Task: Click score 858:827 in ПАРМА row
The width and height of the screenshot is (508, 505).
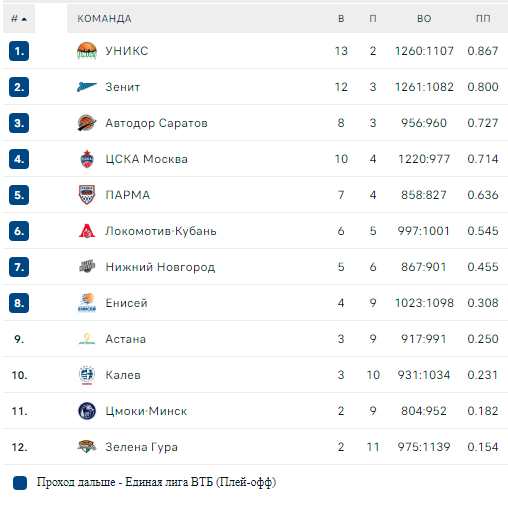Action: point(424,195)
